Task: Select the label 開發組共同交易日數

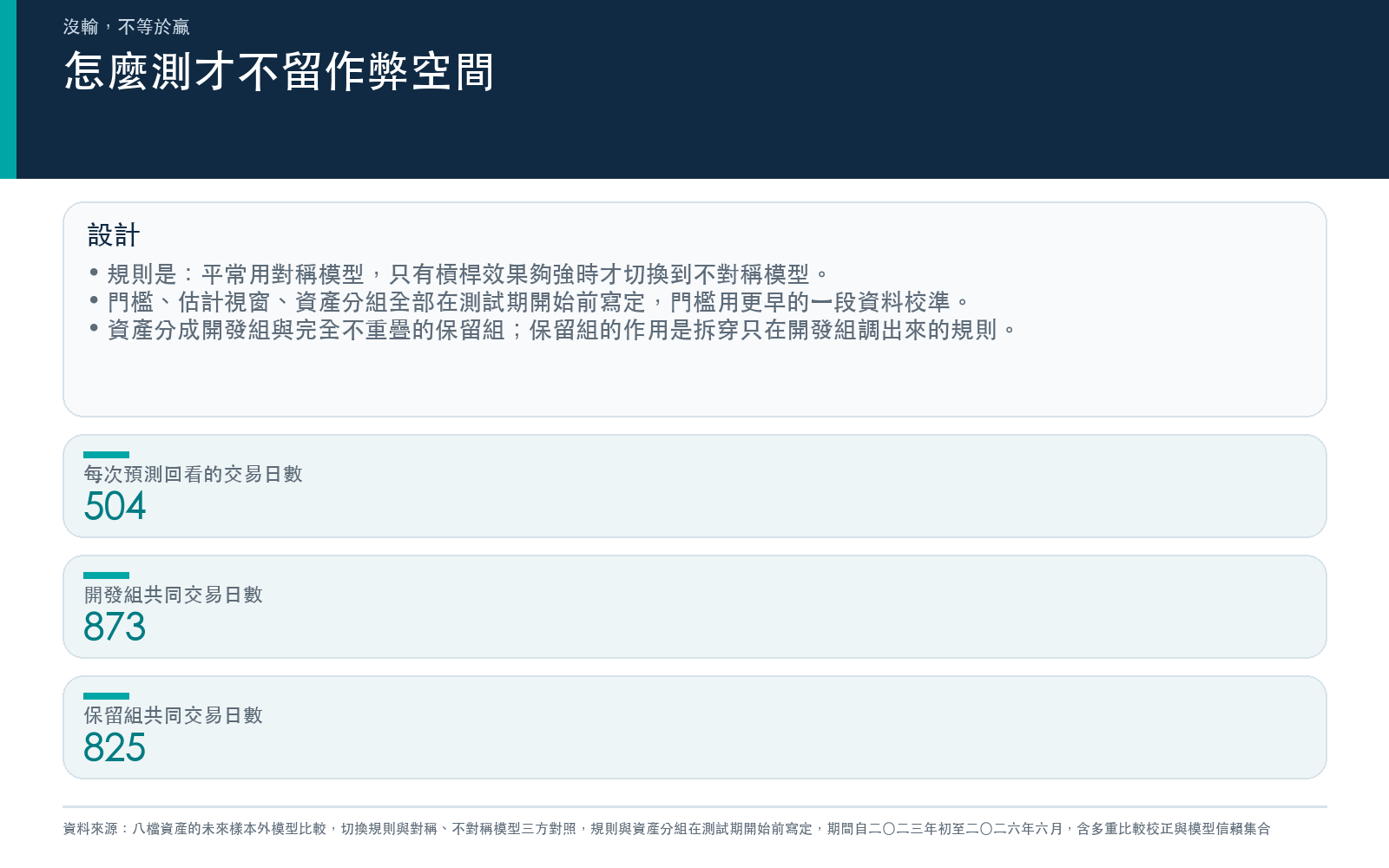Action: [173, 595]
